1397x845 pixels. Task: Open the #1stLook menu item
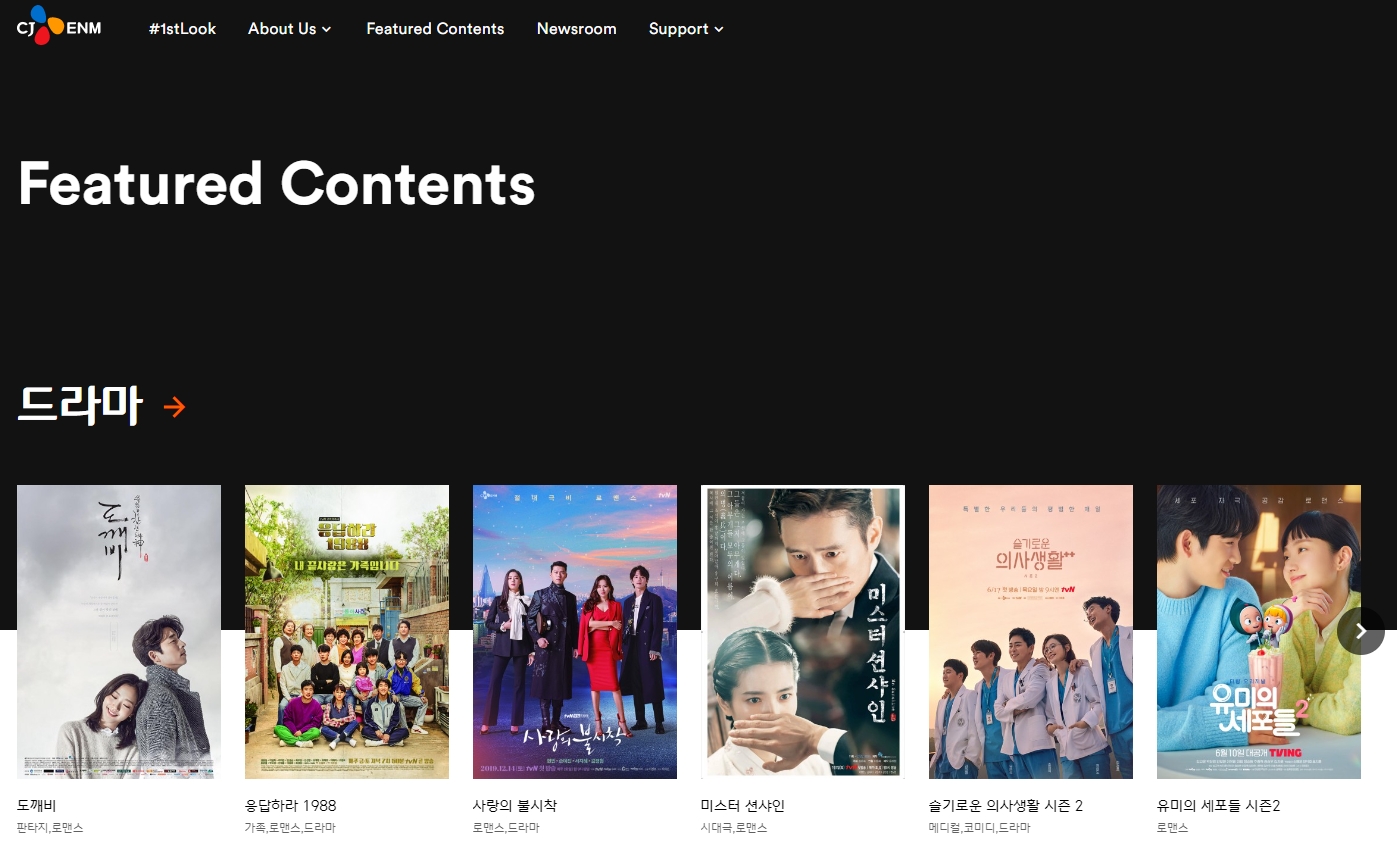click(x=182, y=29)
